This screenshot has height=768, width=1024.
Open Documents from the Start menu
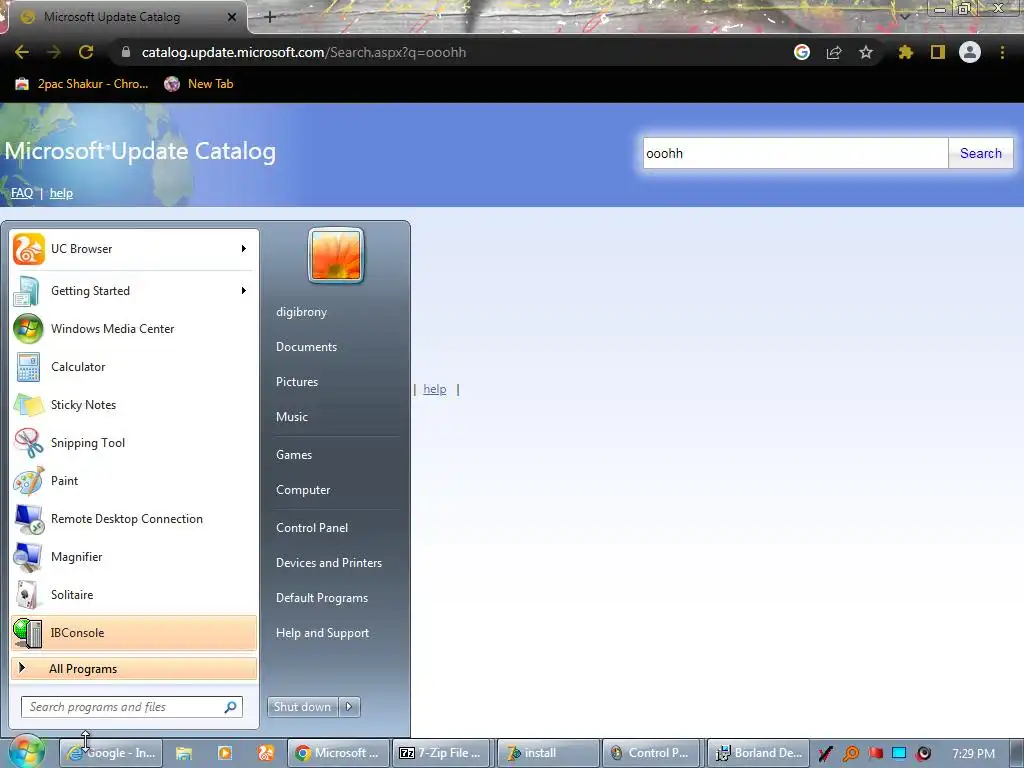306,347
